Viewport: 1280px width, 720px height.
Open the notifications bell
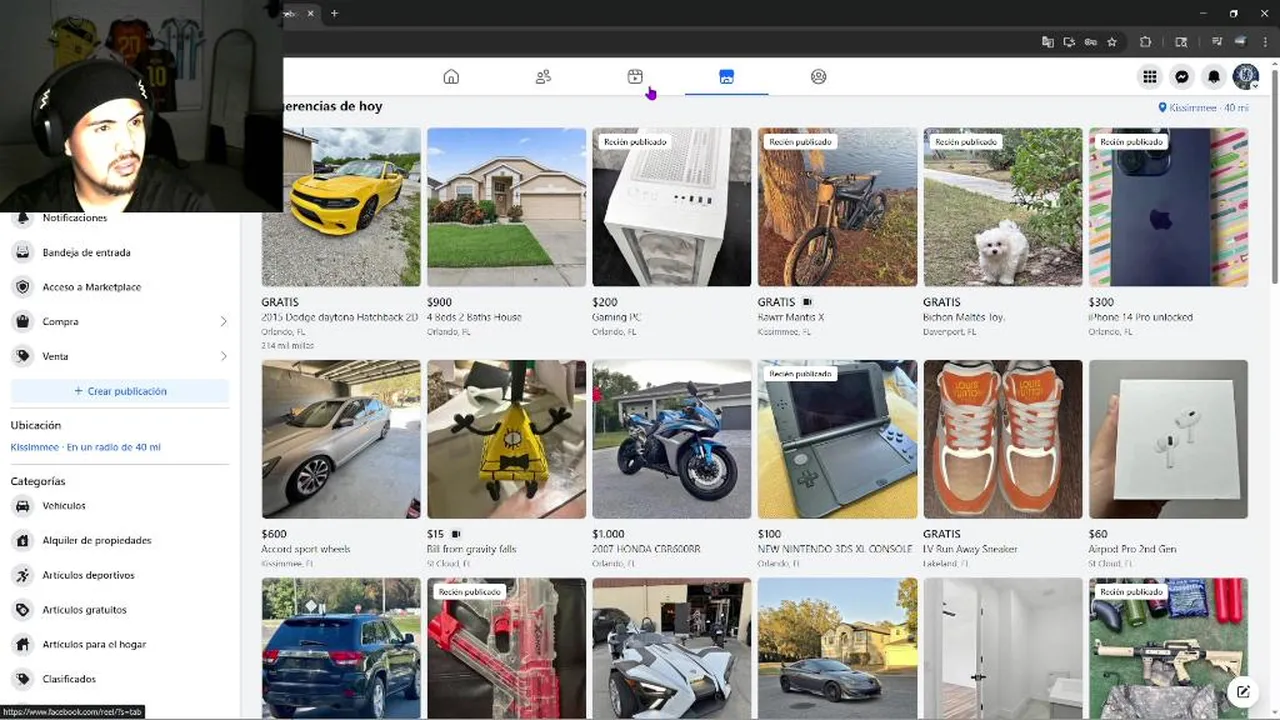tap(1214, 77)
